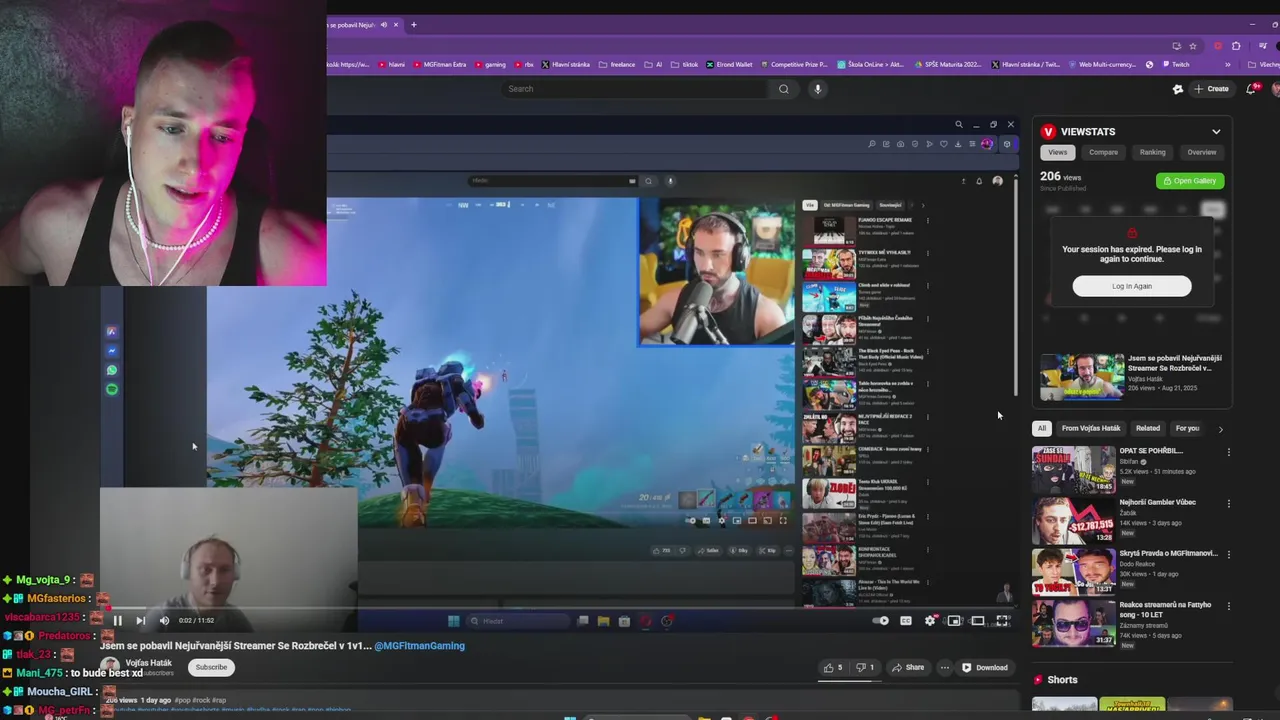The height and width of the screenshot is (720, 1280).
Task: Open YouTube notifications bell
Action: point(1250,89)
